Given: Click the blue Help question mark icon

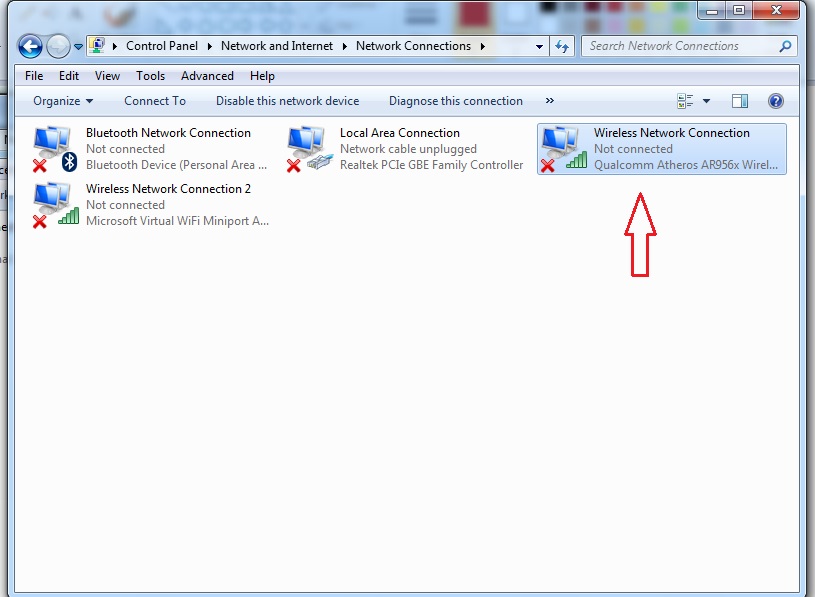Looking at the screenshot, I should 775,101.
